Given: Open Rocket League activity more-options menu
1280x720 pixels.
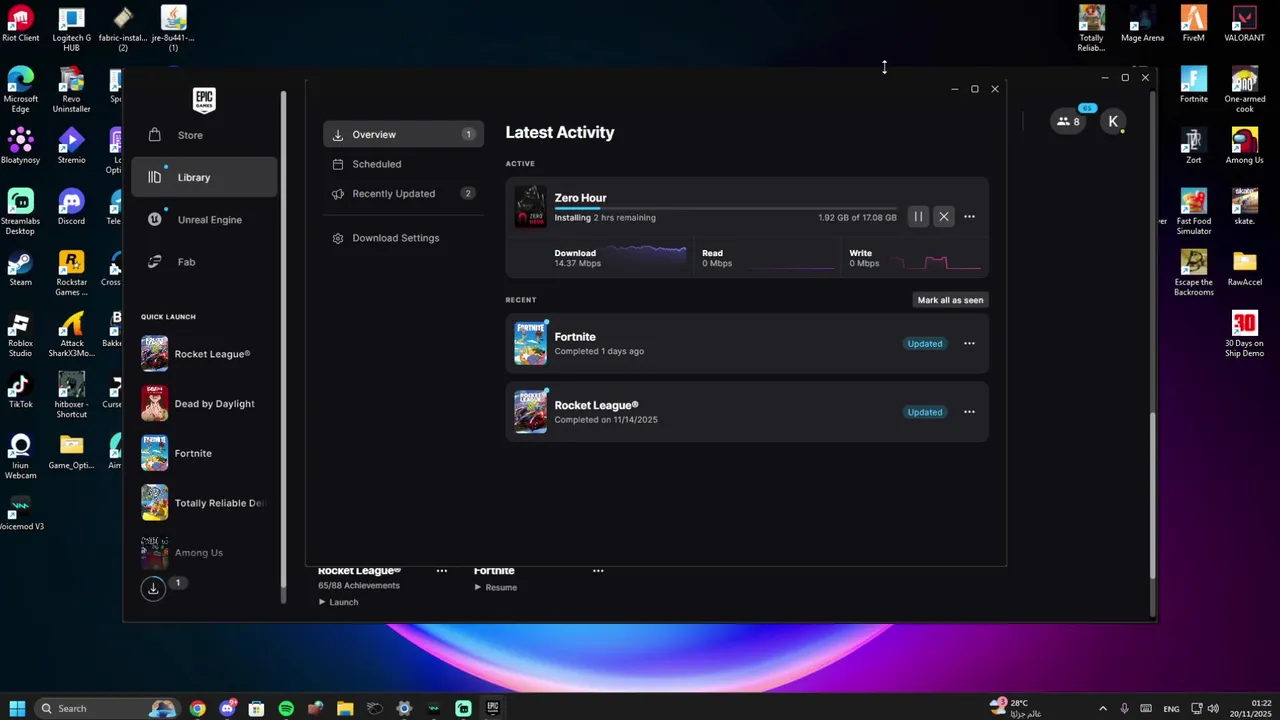Looking at the screenshot, I should [969, 412].
